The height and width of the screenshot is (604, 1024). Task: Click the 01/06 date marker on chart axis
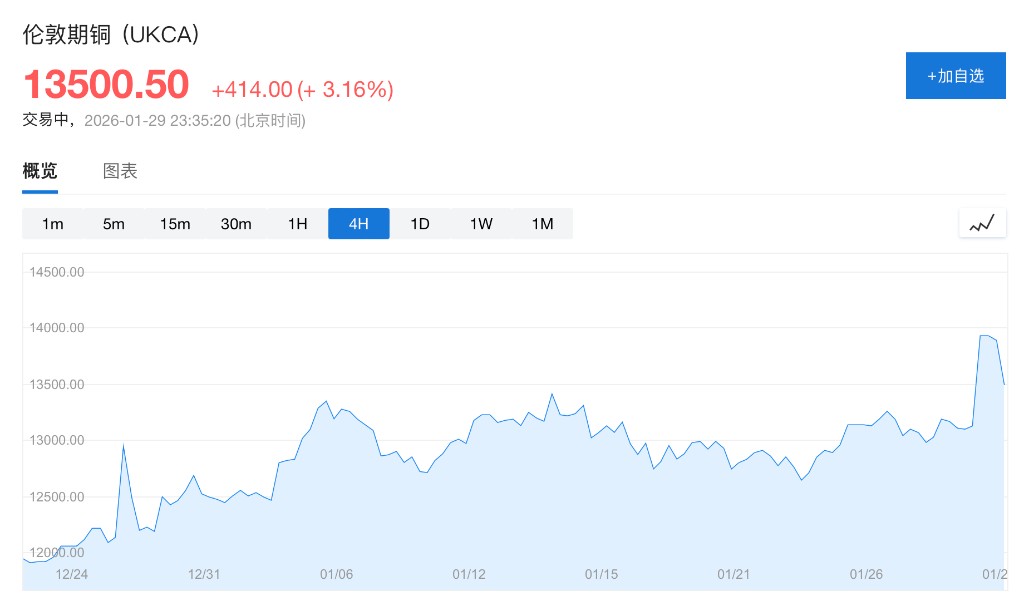[x=336, y=575]
